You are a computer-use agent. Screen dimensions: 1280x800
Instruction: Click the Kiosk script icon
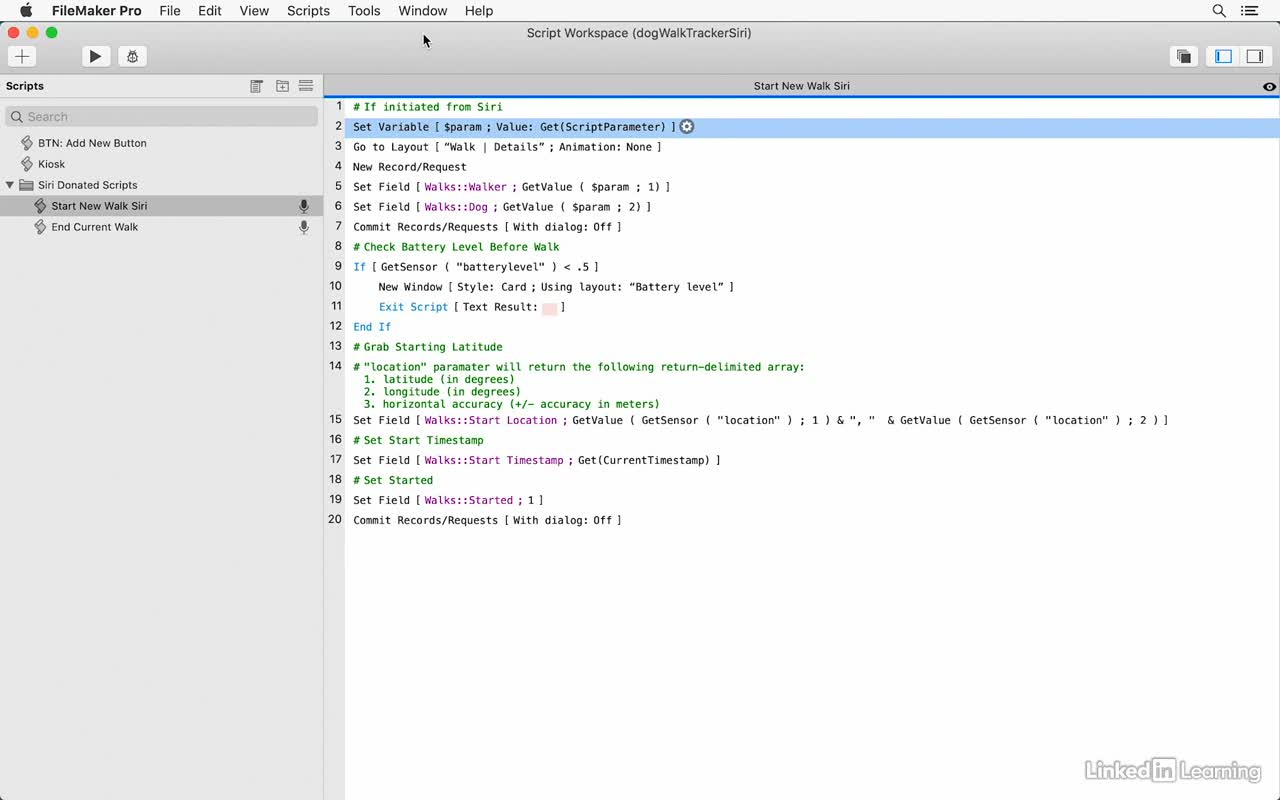click(27, 164)
